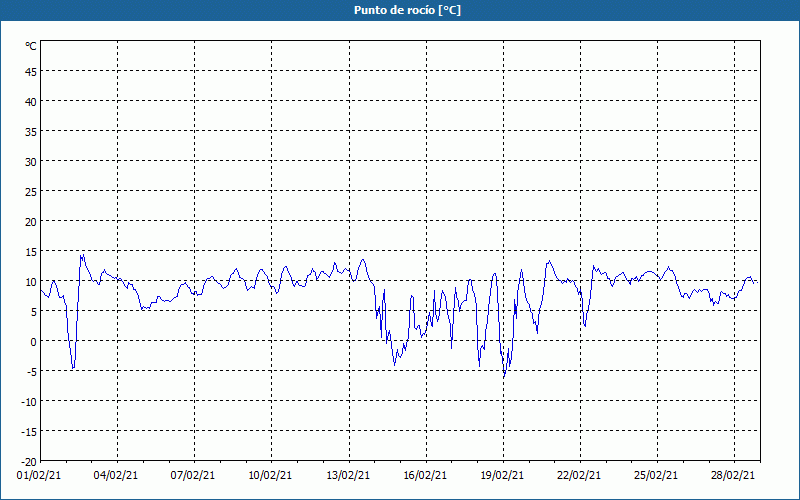This screenshot has width=800, height=500.
Task: Click the 16/02/21 date label
Action: [x=425, y=476]
